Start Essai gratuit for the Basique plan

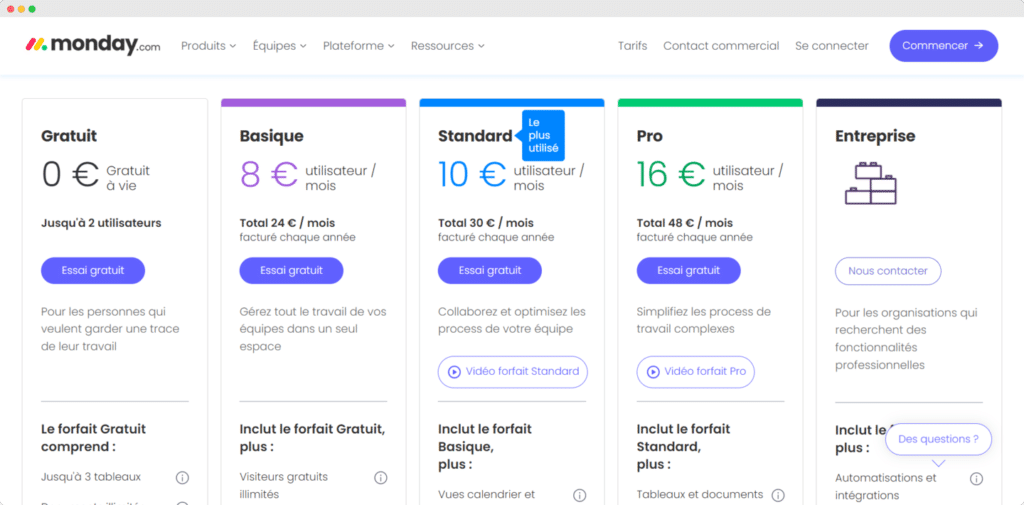[x=291, y=270]
